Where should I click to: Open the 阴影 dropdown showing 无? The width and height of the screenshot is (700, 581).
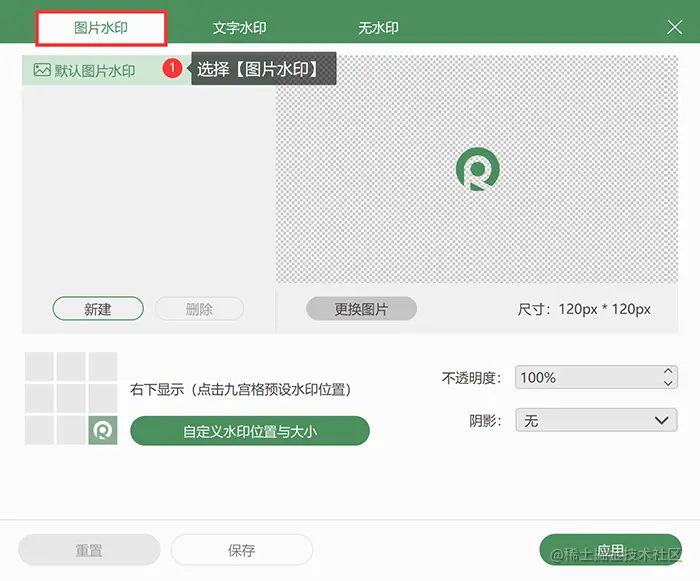pos(596,420)
